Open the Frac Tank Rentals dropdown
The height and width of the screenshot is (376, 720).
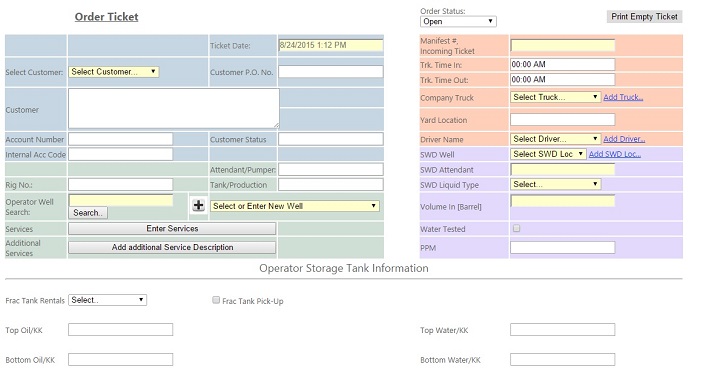pyautogui.click(x=107, y=300)
